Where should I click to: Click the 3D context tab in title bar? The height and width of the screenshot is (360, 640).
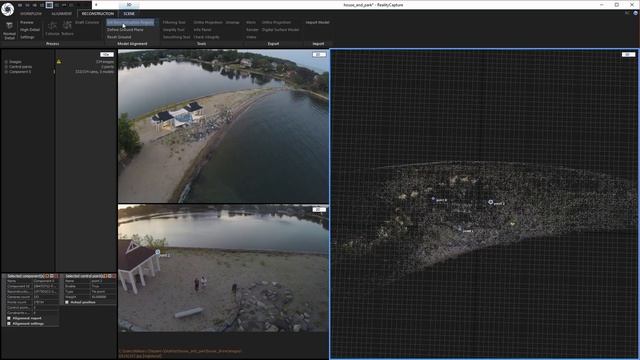[129, 5]
